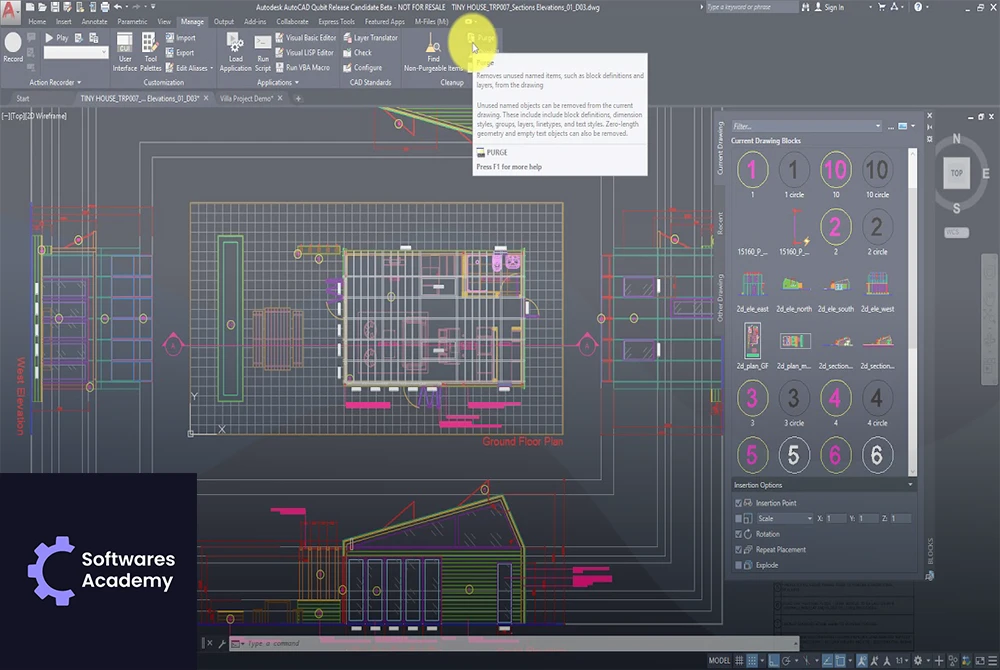
Task: Open the Scale dropdown in Insertion Options
Action: click(810, 519)
